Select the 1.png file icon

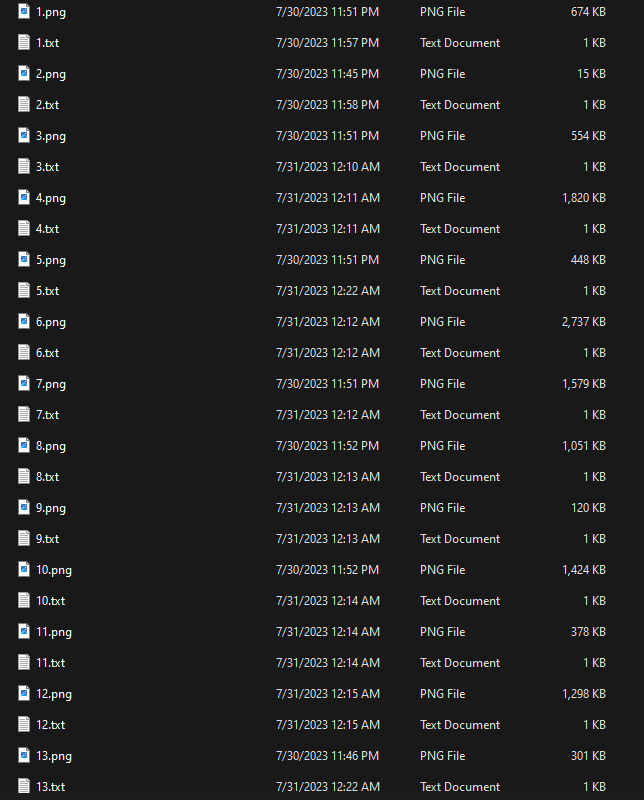pyautogui.click(x=23, y=11)
